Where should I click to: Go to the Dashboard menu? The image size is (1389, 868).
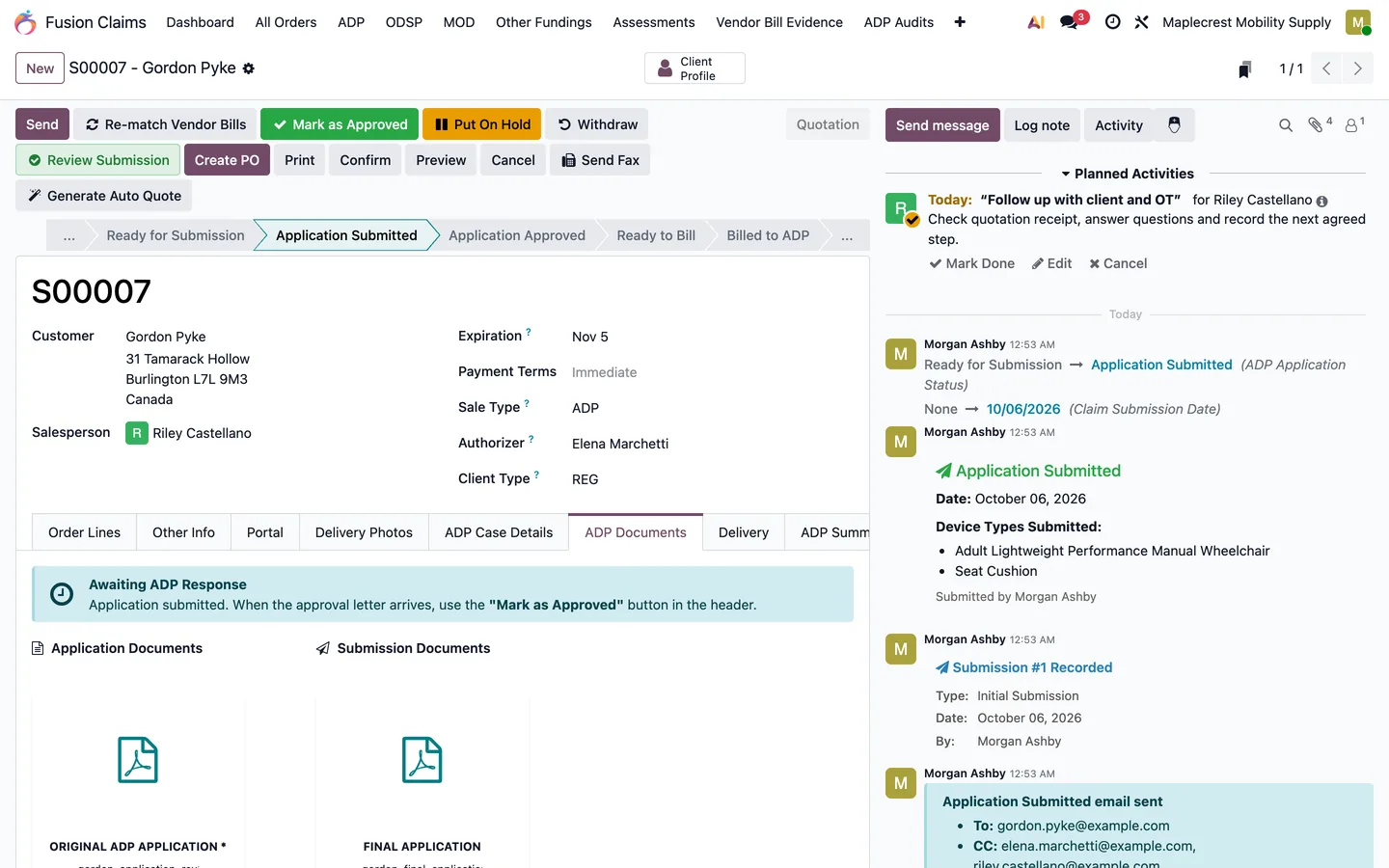200,22
